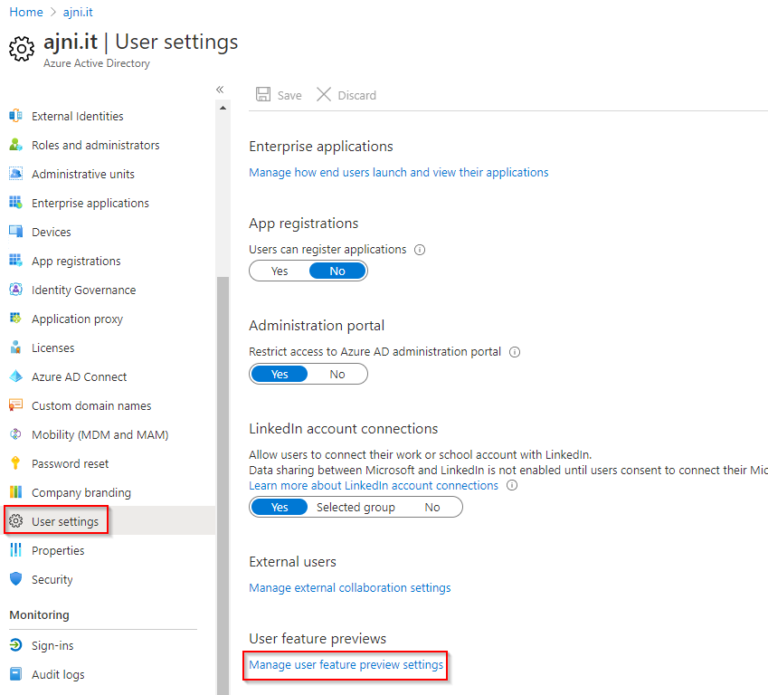Open Manage external collaboration settings link
This screenshot has height=695, width=768.
point(350,587)
